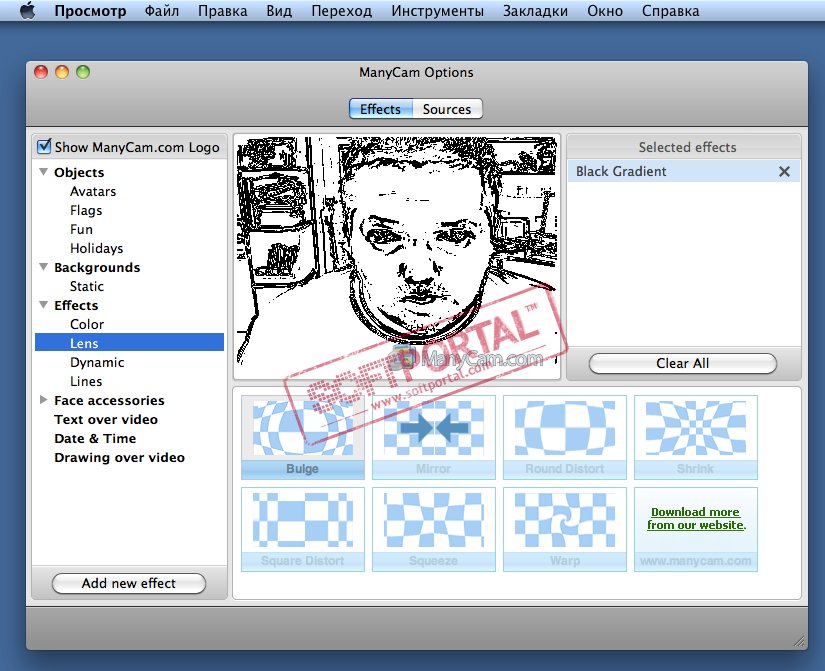Select Date & Time category
Screen dimensions: 825x671
95,438
